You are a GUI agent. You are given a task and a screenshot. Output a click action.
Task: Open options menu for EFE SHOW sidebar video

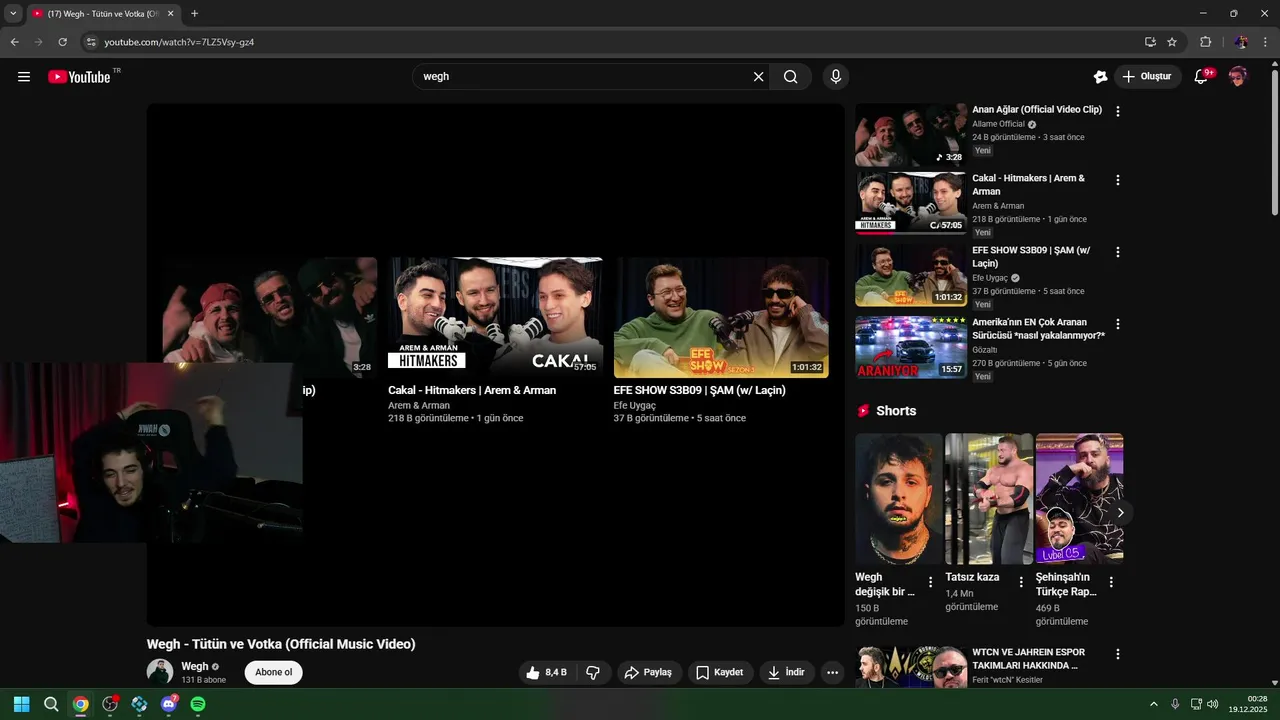[1118, 252]
